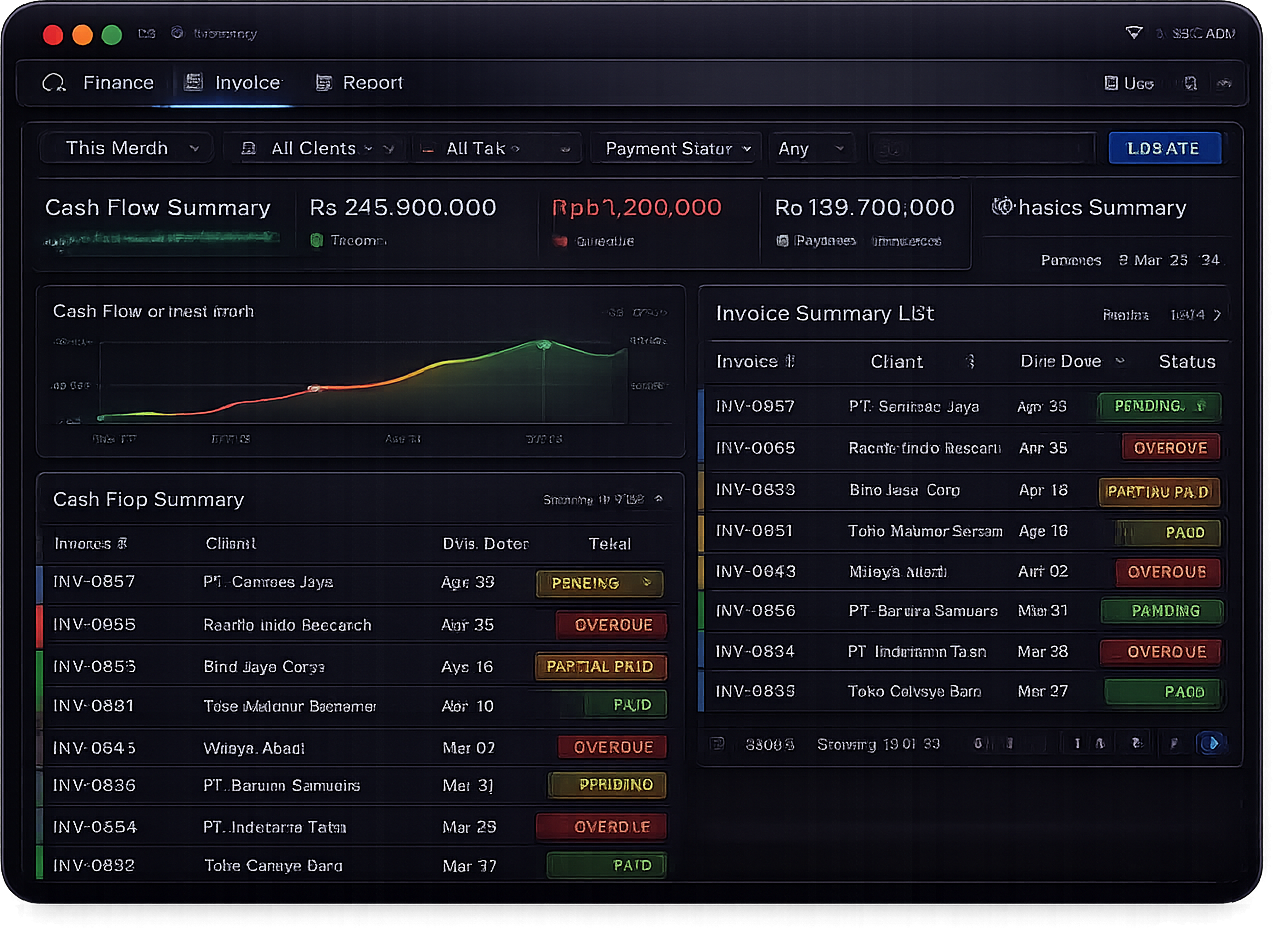Screen dimensions: 1273x928
Task: Click the calendar icon next to All Clients filter
Action: pyautogui.click(x=248, y=147)
